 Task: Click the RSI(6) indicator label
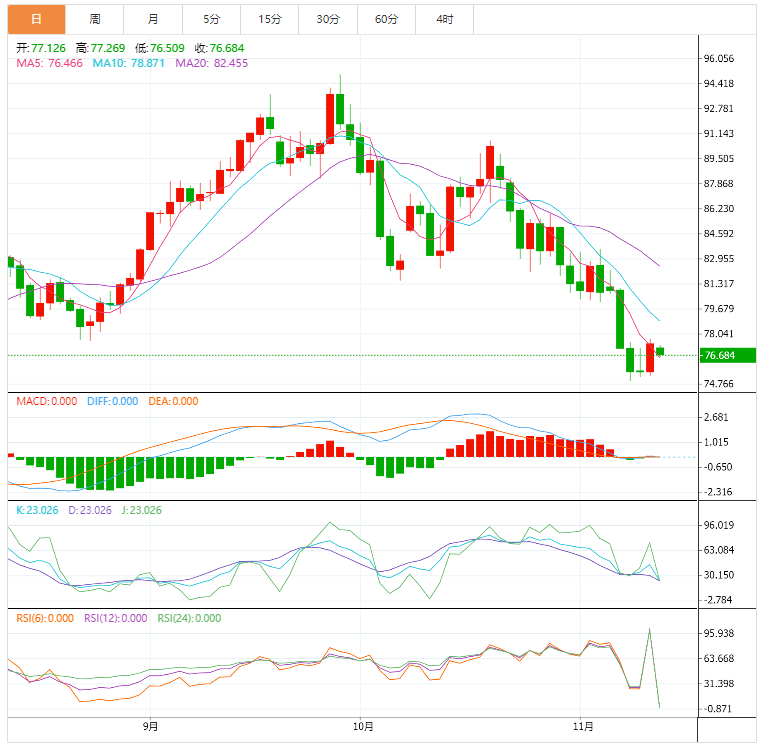coord(45,618)
